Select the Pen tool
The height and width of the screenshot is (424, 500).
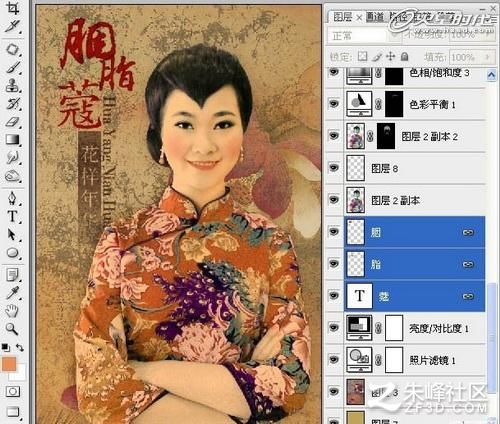(x=13, y=198)
